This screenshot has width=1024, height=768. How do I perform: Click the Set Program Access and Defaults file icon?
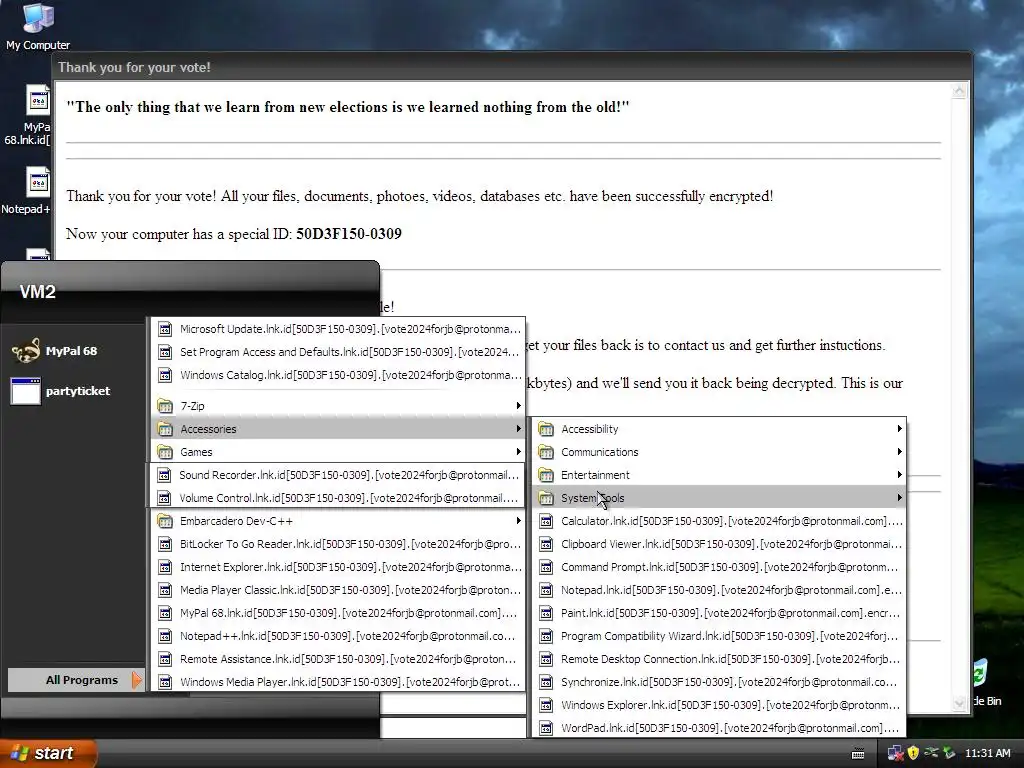click(x=165, y=352)
